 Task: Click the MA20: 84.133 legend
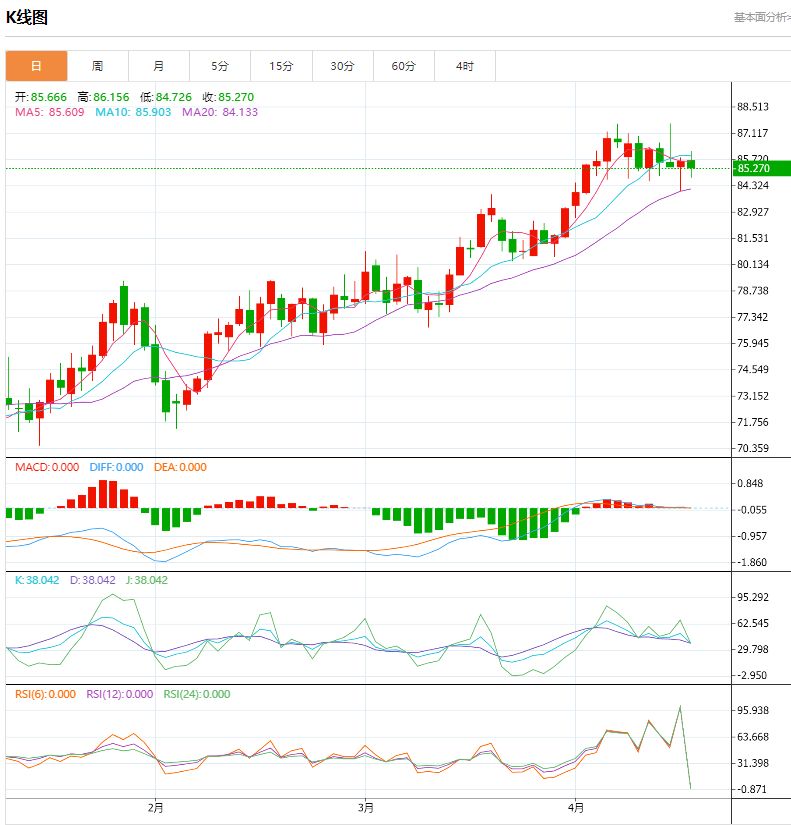220,112
